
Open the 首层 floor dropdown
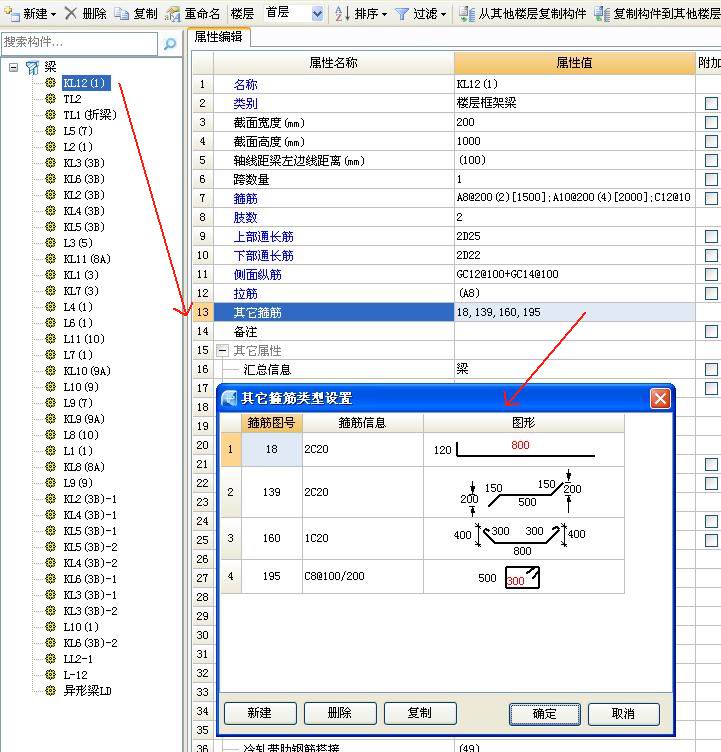(x=317, y=14)
